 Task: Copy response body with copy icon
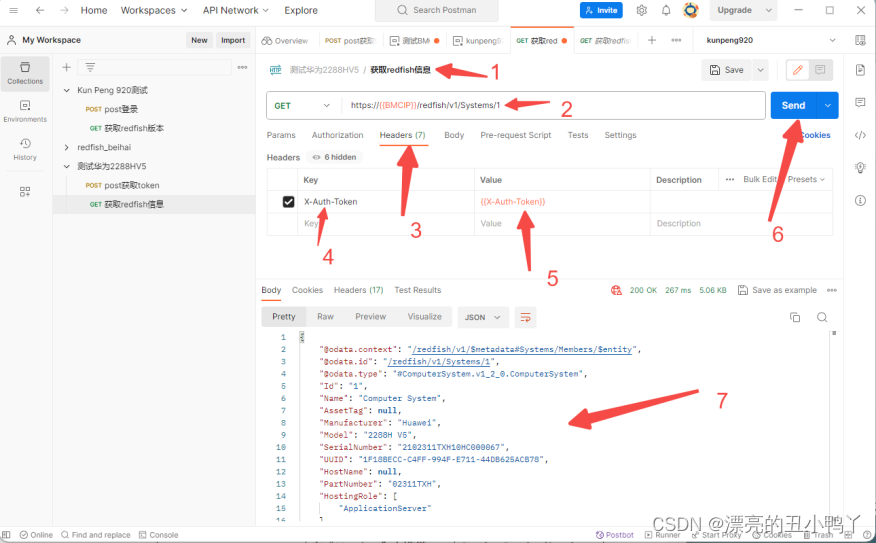pyautogui.click(x=795, y=317)
